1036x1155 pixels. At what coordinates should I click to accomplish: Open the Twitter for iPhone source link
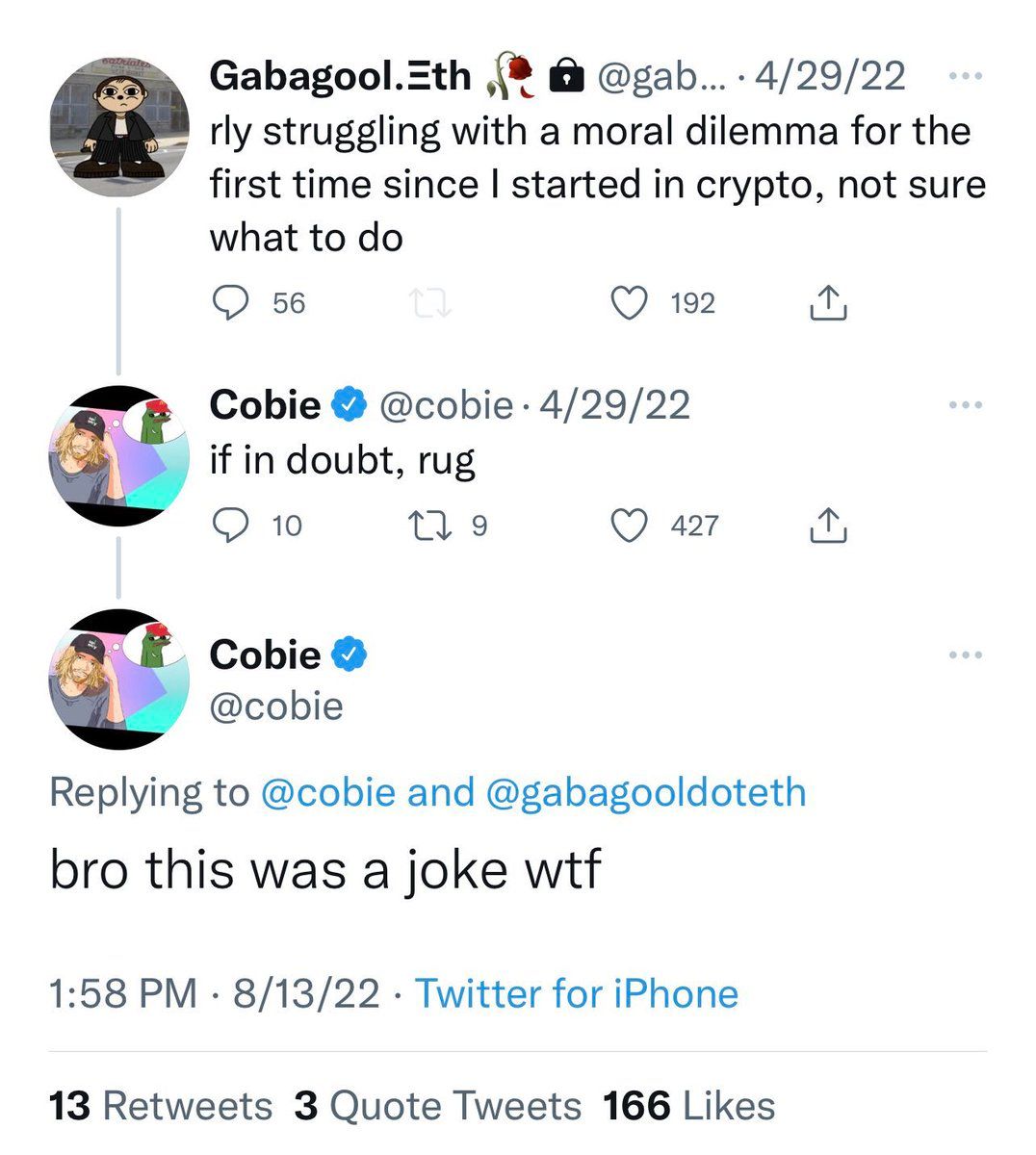[x=576, y=993]
